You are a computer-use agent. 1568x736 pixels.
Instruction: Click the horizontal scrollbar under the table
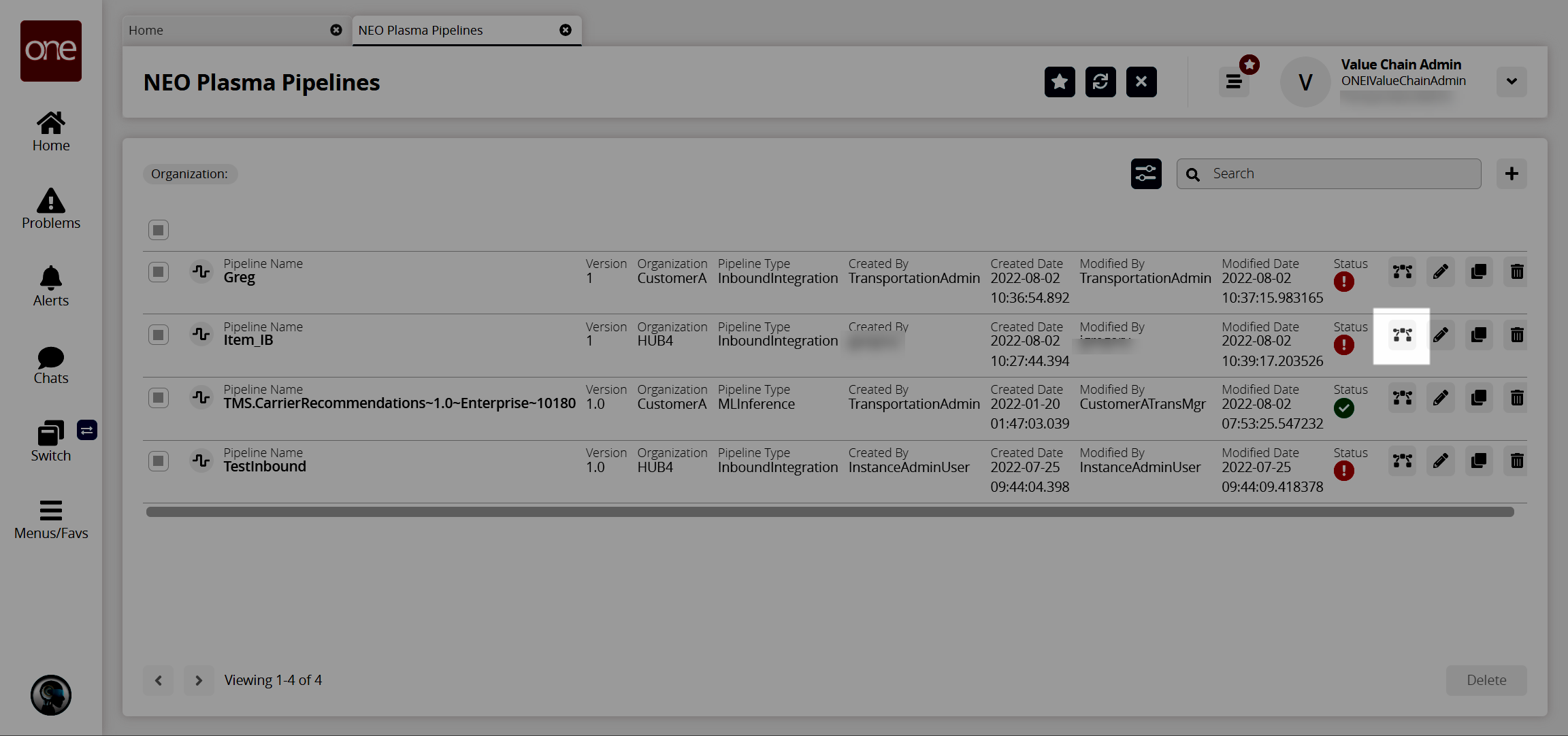point(830,512)
